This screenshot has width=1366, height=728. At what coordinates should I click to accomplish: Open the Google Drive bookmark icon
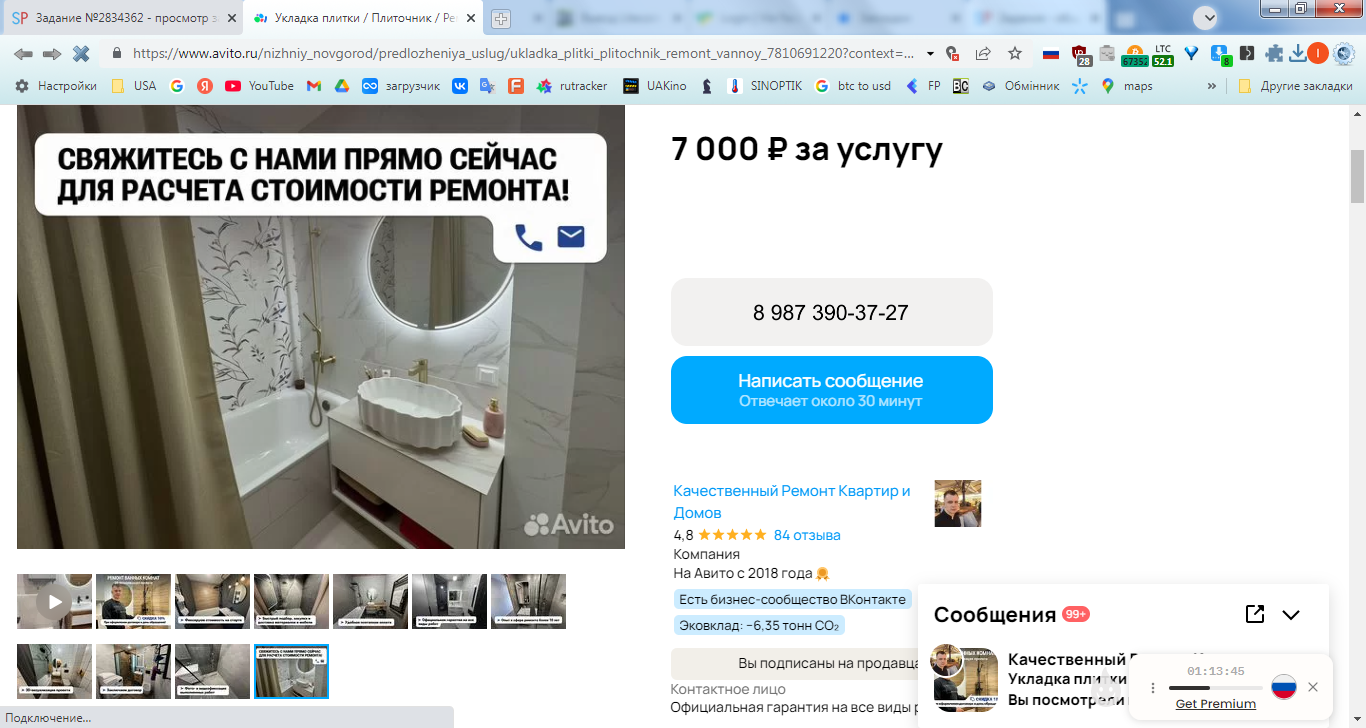click(x=341, y=86)
